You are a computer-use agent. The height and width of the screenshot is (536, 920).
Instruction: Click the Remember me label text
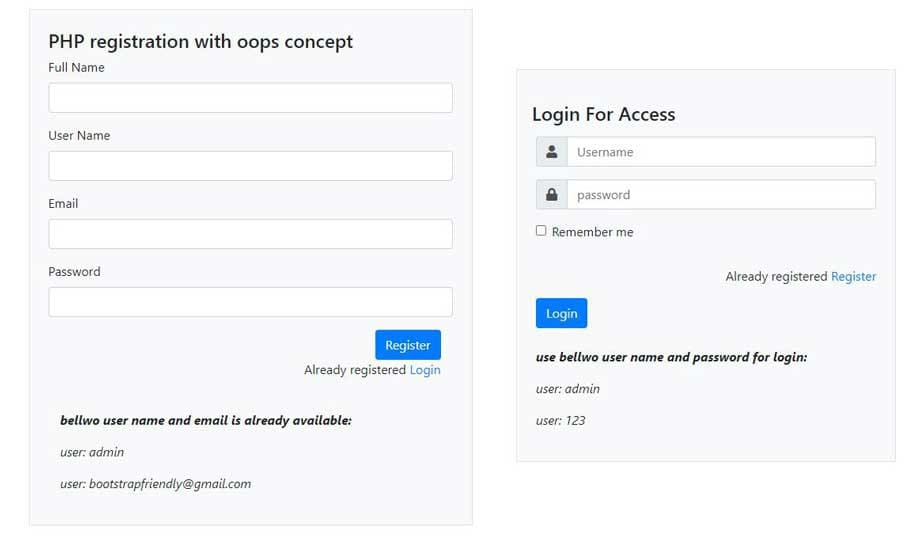pyautogui.click(x=592, y=232)
